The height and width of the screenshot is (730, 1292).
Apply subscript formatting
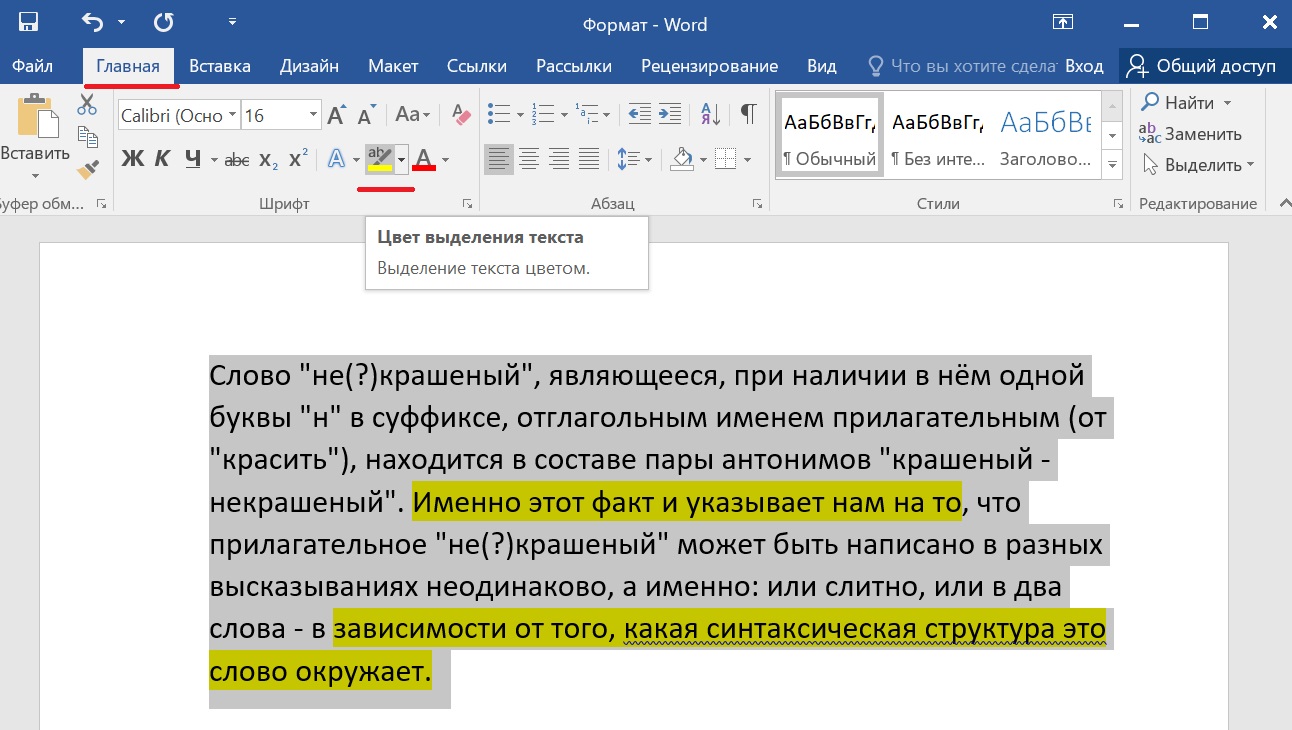pos(268,159)
